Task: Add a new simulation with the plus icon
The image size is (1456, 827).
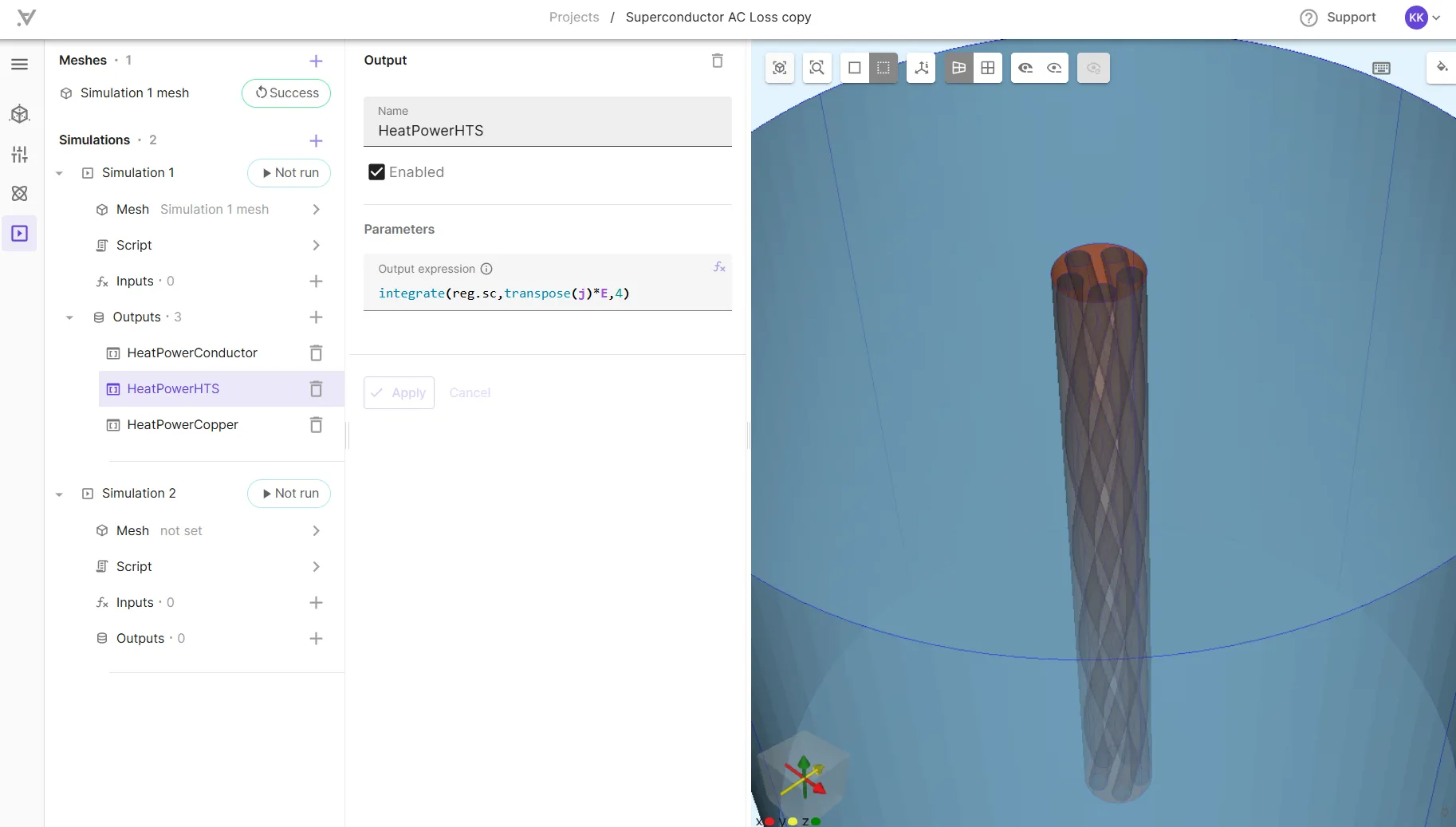Action: 317,141
